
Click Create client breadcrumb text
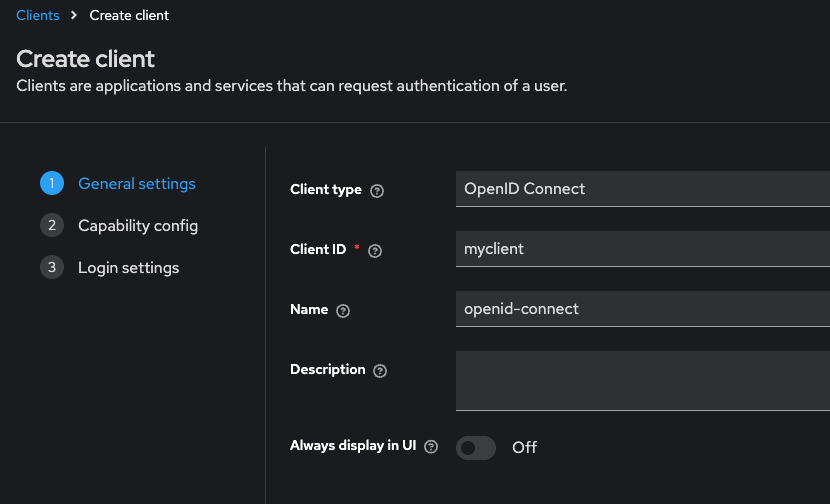(x=129, y=15)
